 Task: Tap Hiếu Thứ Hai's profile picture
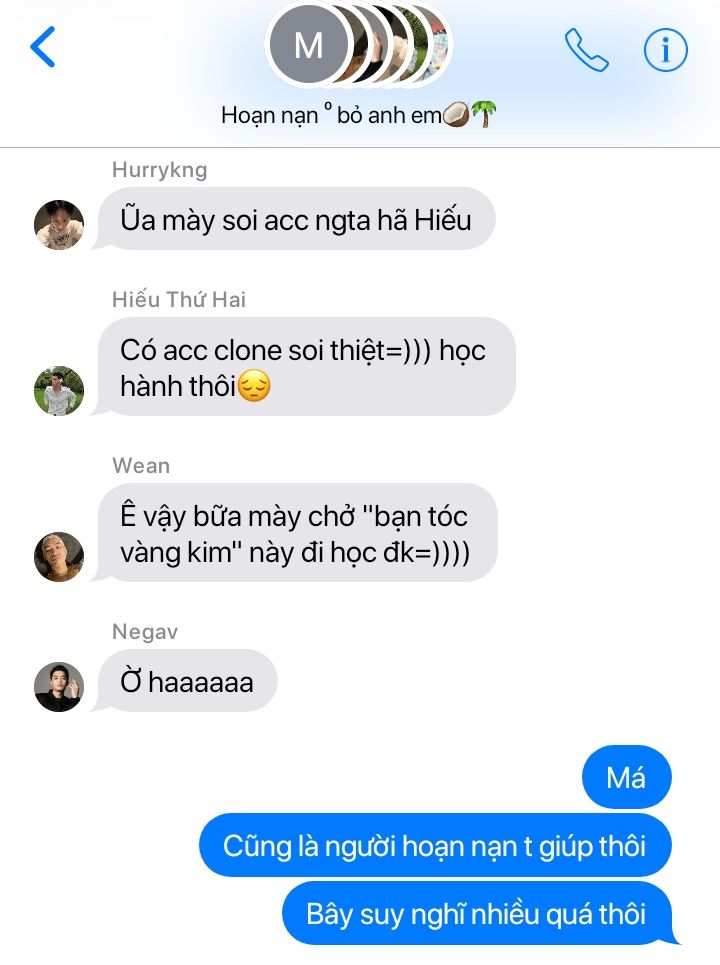59,391
